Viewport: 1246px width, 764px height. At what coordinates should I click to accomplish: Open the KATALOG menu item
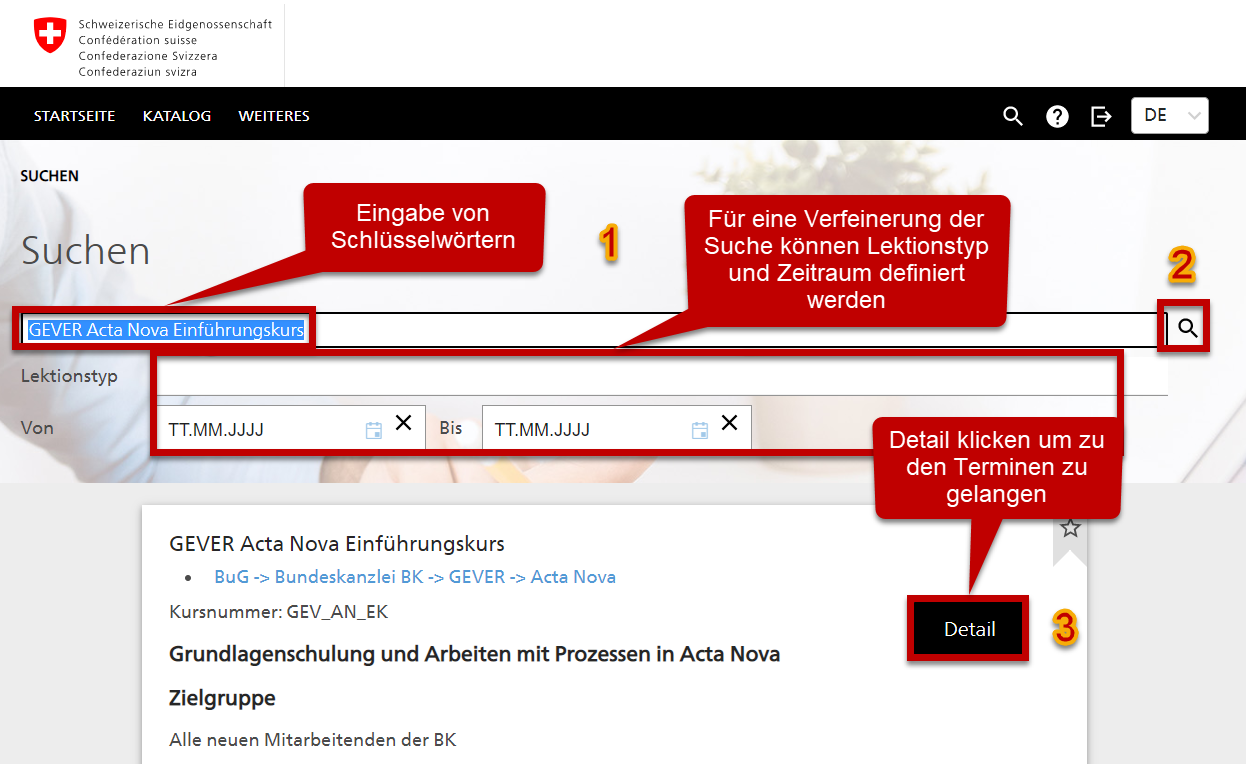[177, 116]
